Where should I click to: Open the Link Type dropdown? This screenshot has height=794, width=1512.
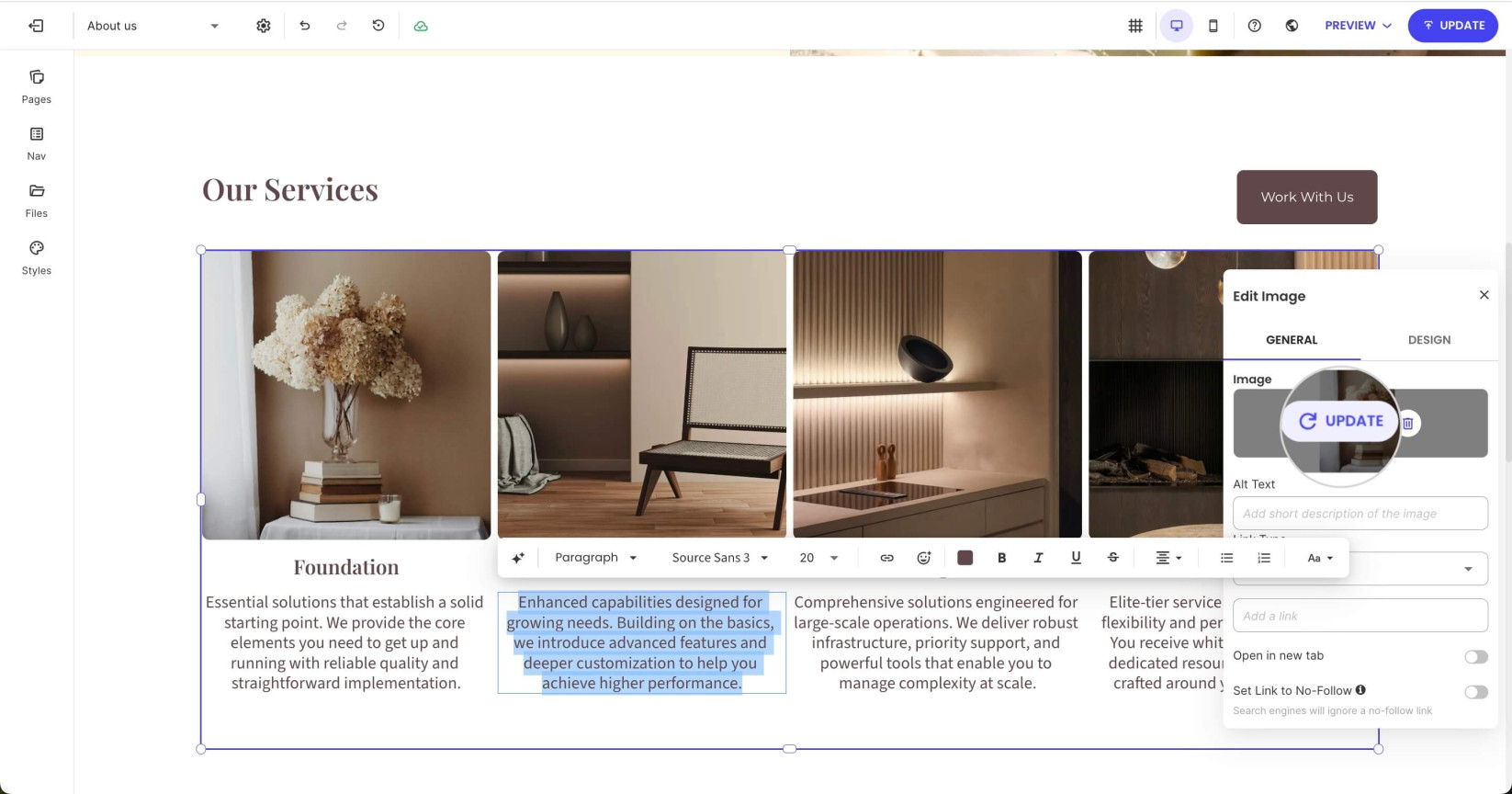tap(1360, 569)
